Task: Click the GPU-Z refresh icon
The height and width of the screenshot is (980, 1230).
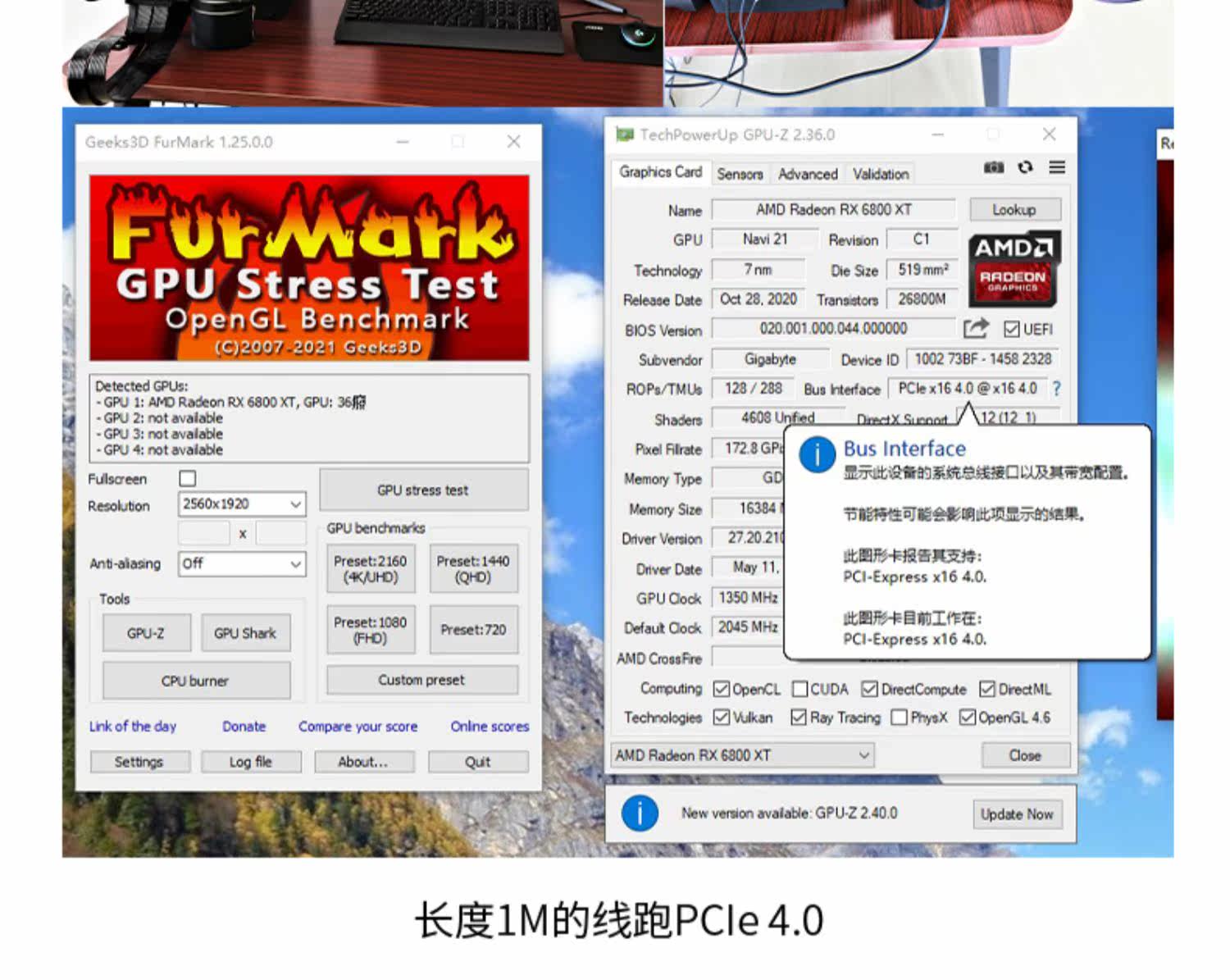Action: [x=1025, y=167]
